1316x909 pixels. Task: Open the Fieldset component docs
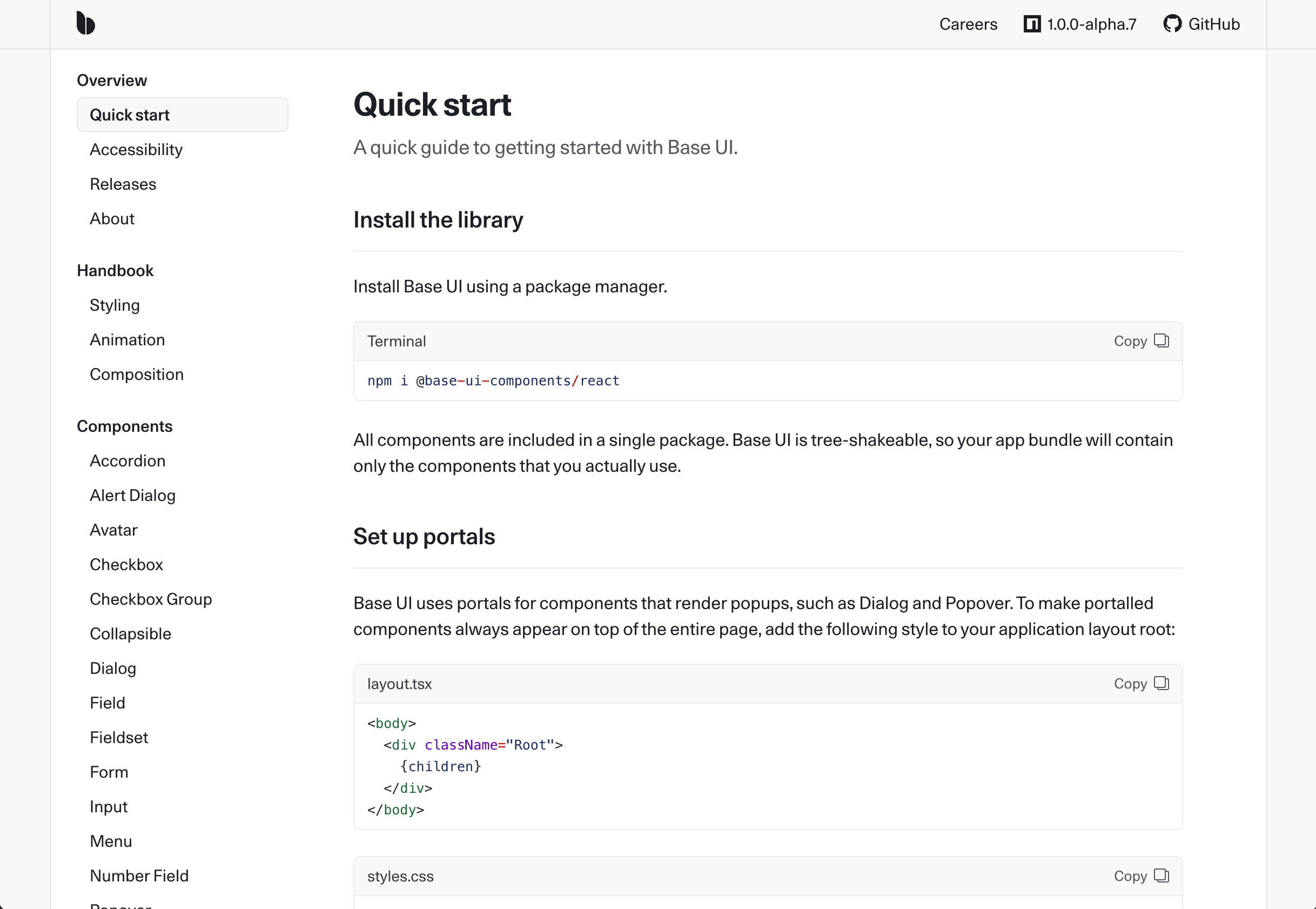119,738
